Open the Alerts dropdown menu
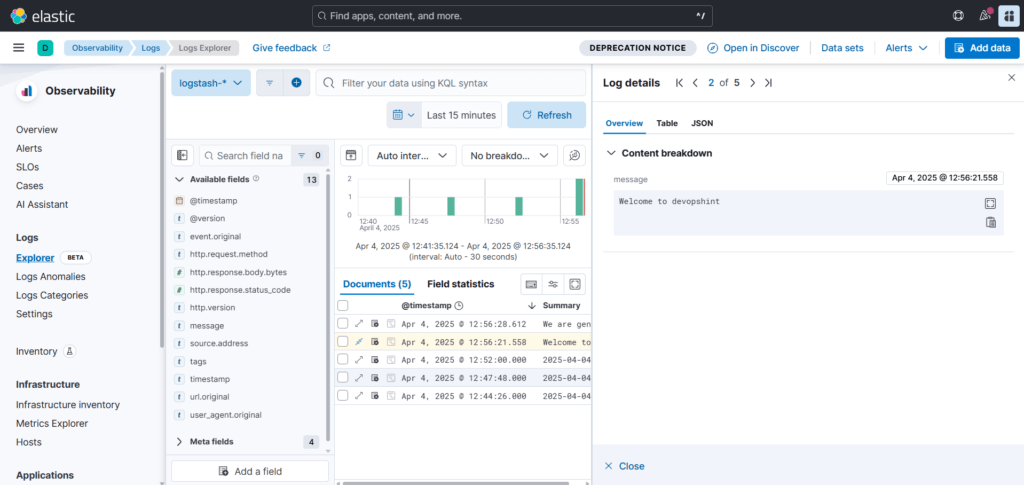This screenshot has width=1024, height=485. pos(906,48)
